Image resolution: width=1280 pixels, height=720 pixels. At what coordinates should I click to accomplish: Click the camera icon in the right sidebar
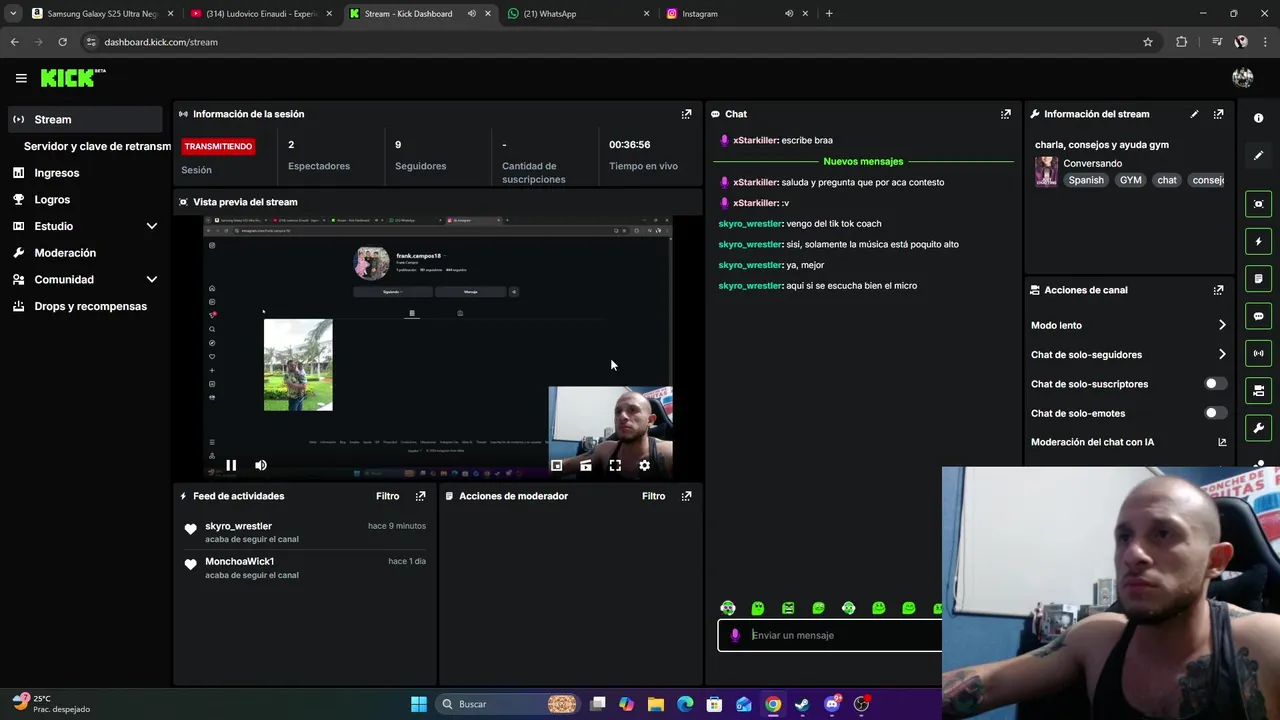pos(1258,391)
